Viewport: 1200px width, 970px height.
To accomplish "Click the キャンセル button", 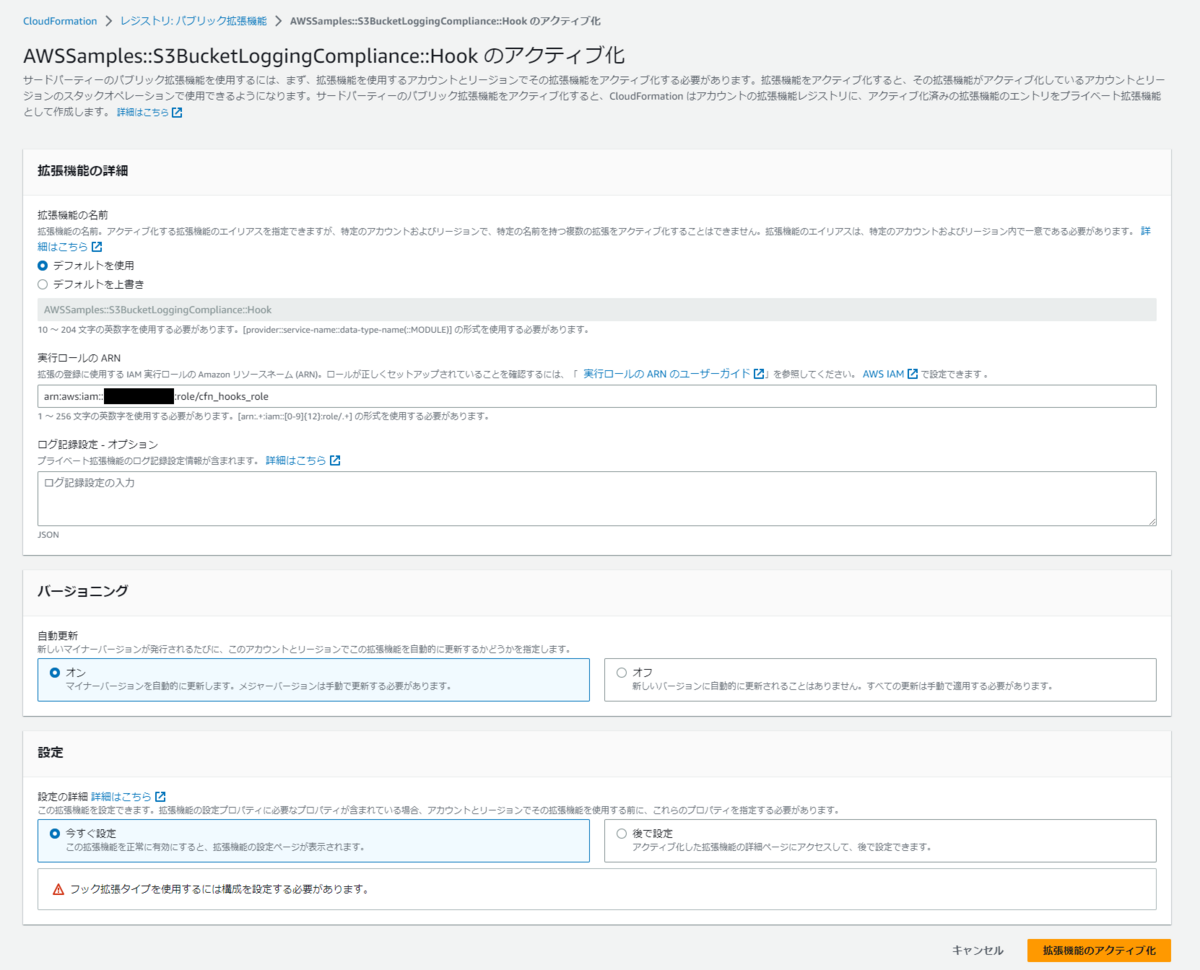I will (977, 951).
